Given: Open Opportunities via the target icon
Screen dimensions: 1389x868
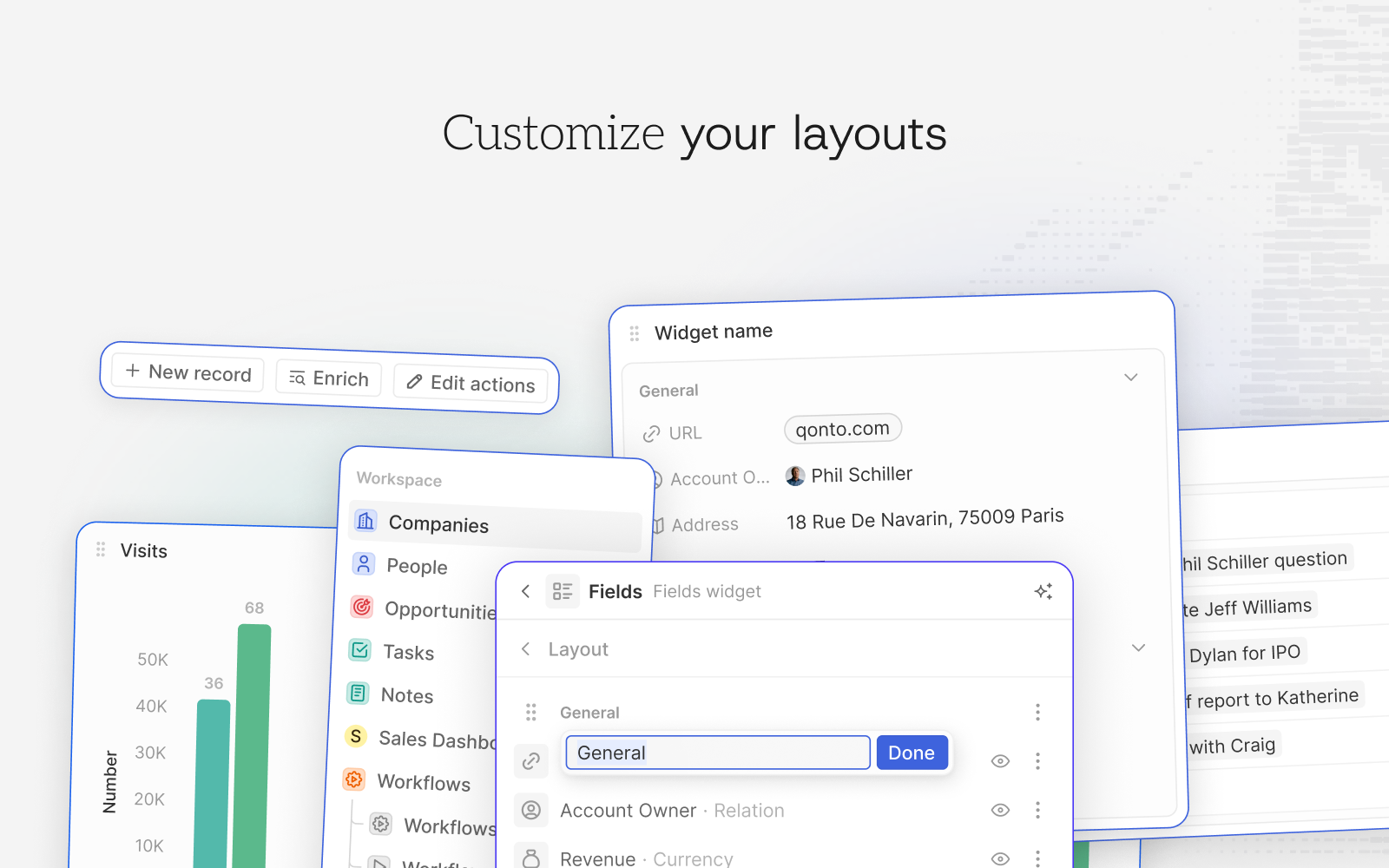Looking at the screenshot, I should coord(361,607).
